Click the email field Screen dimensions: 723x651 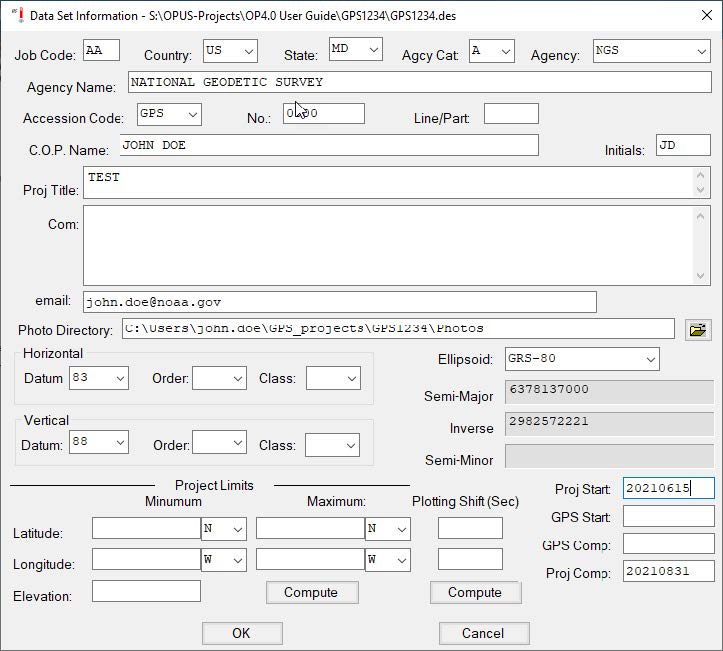[x=340, y=302]
